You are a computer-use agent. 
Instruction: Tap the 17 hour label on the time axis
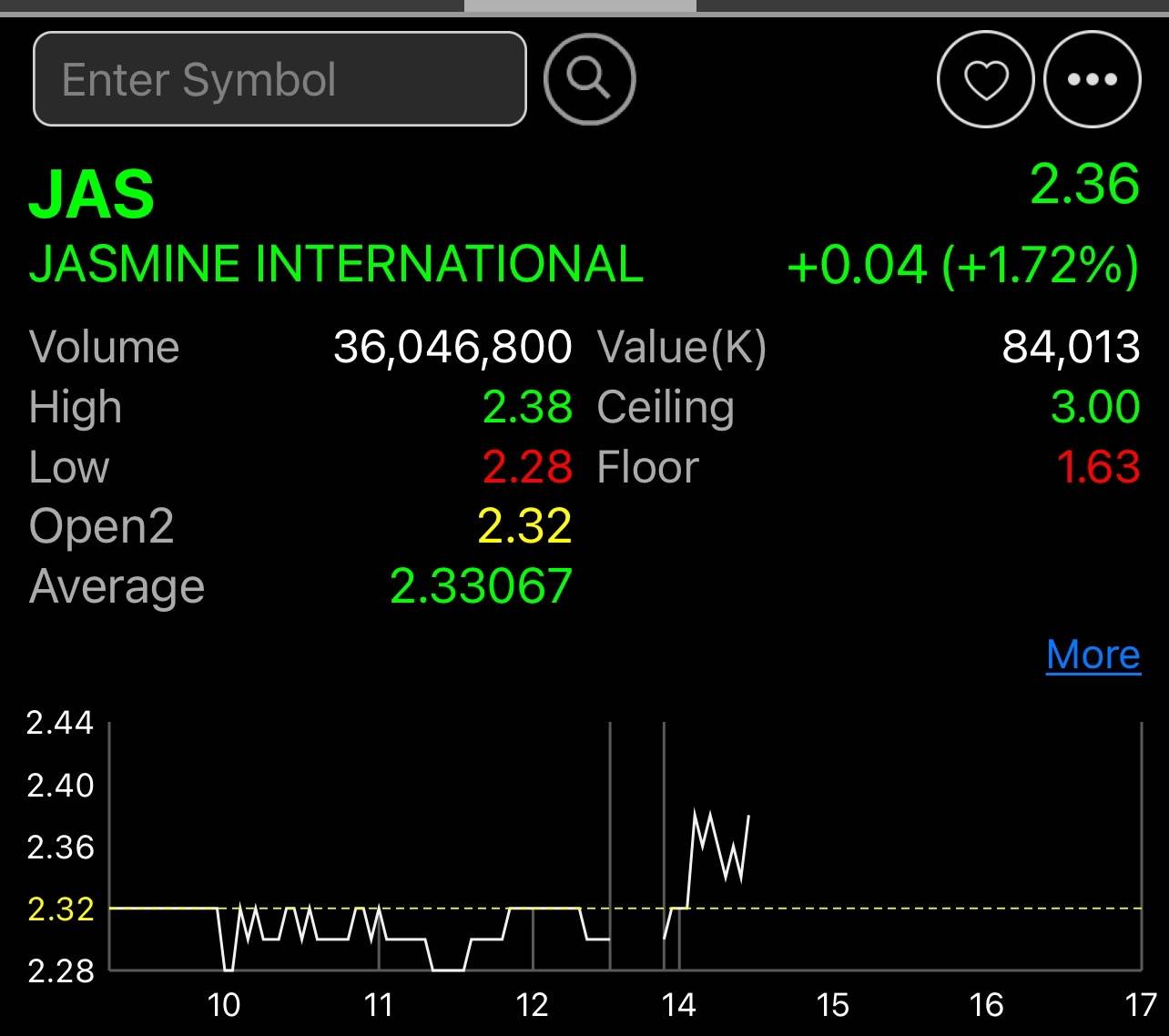(x=1141, y=1005)
